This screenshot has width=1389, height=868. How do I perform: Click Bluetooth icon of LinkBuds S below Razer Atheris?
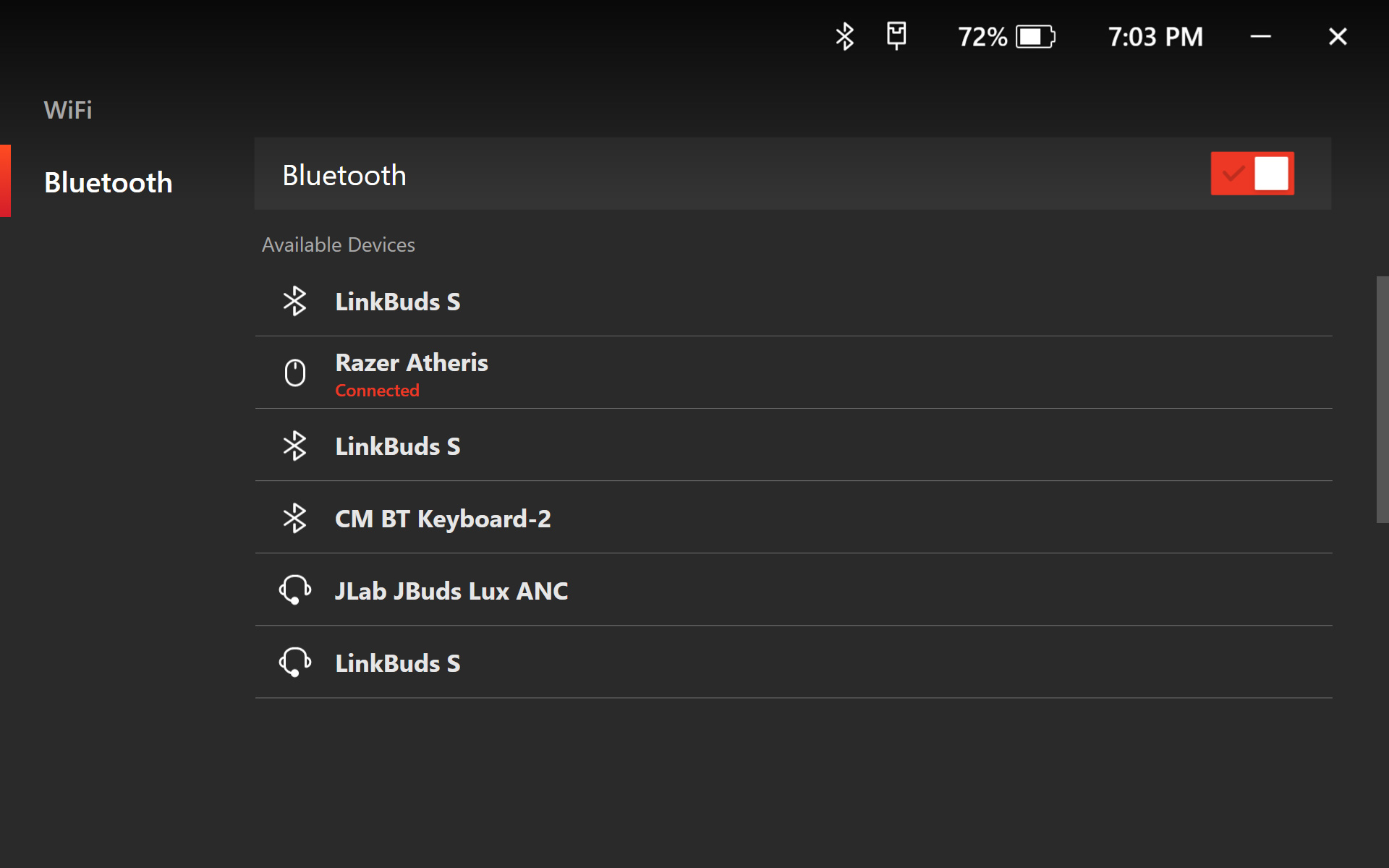(x=295, y=446)
